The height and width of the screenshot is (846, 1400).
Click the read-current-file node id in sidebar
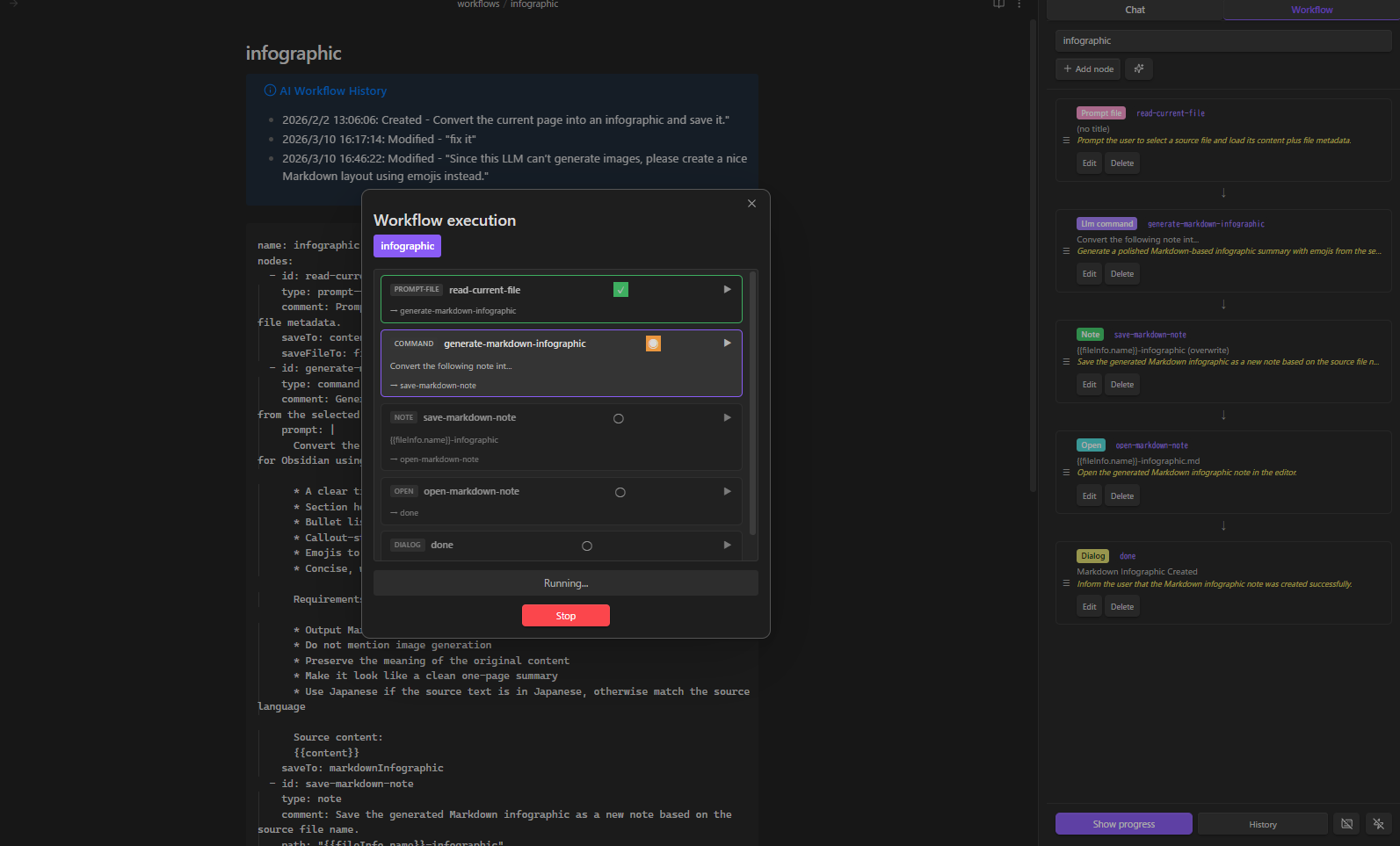click(1170, 113)
